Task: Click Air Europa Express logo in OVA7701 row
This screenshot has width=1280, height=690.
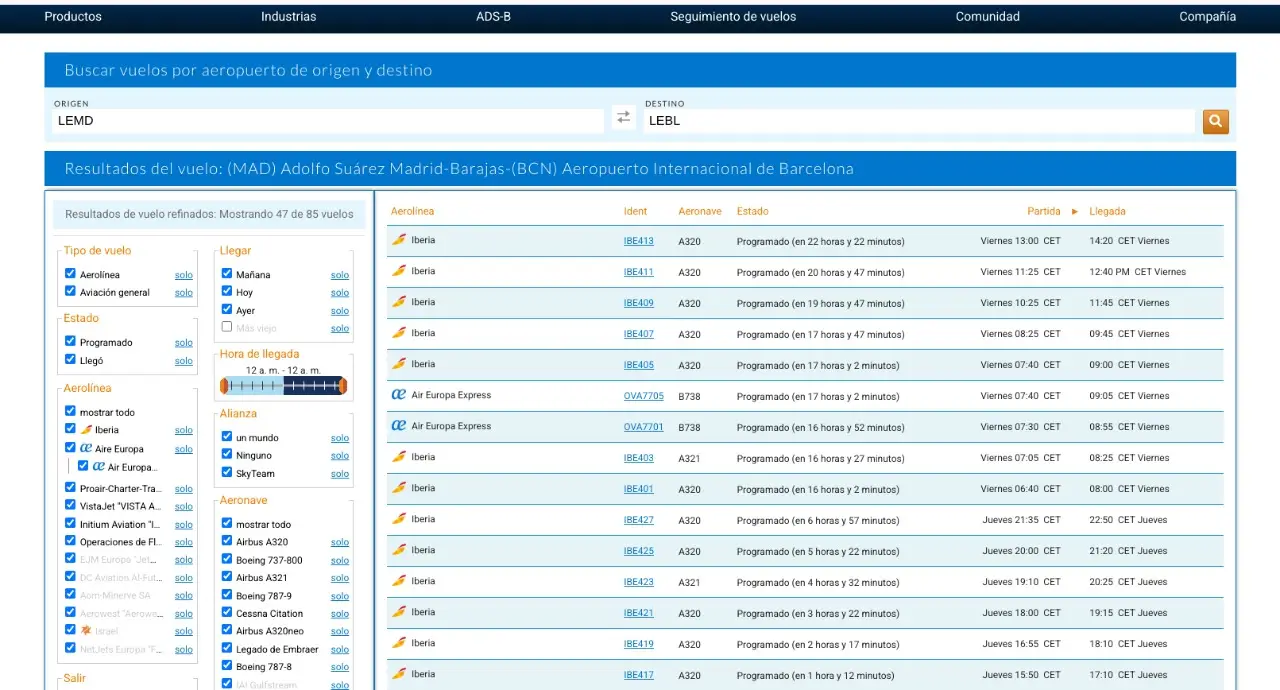Action: [399, 426]
